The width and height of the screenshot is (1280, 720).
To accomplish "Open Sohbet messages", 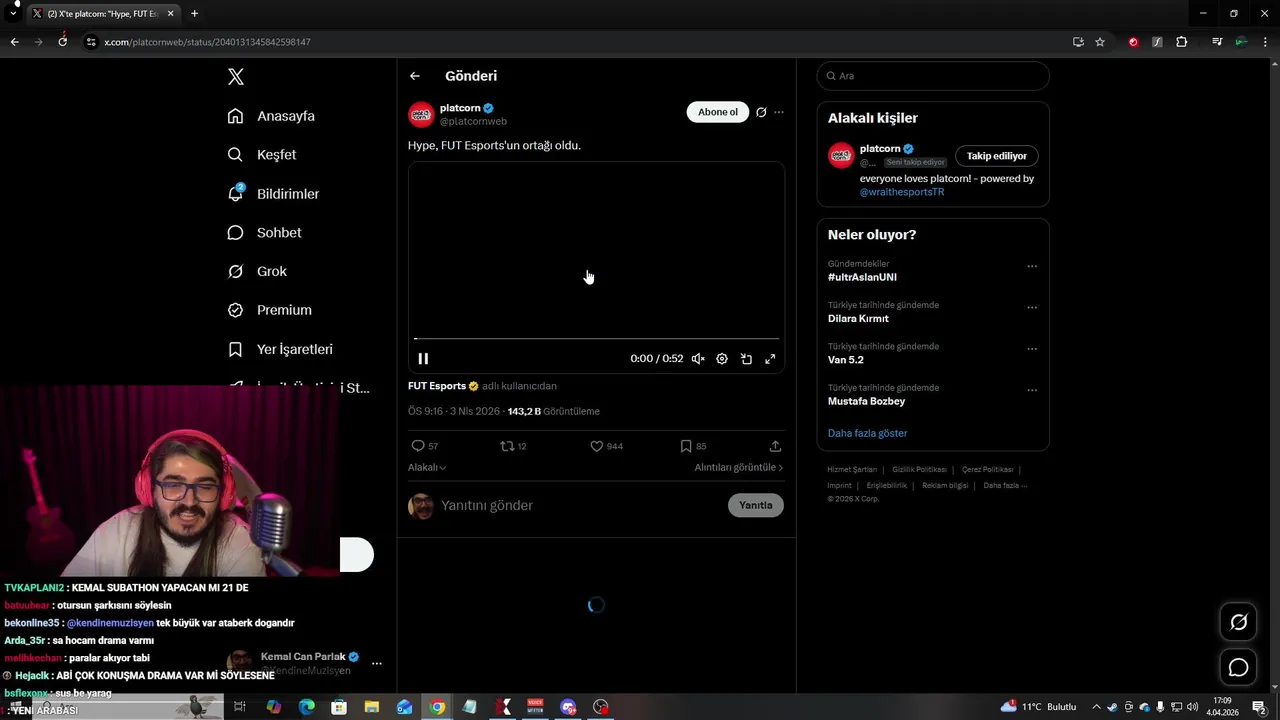I will point(264,233).
